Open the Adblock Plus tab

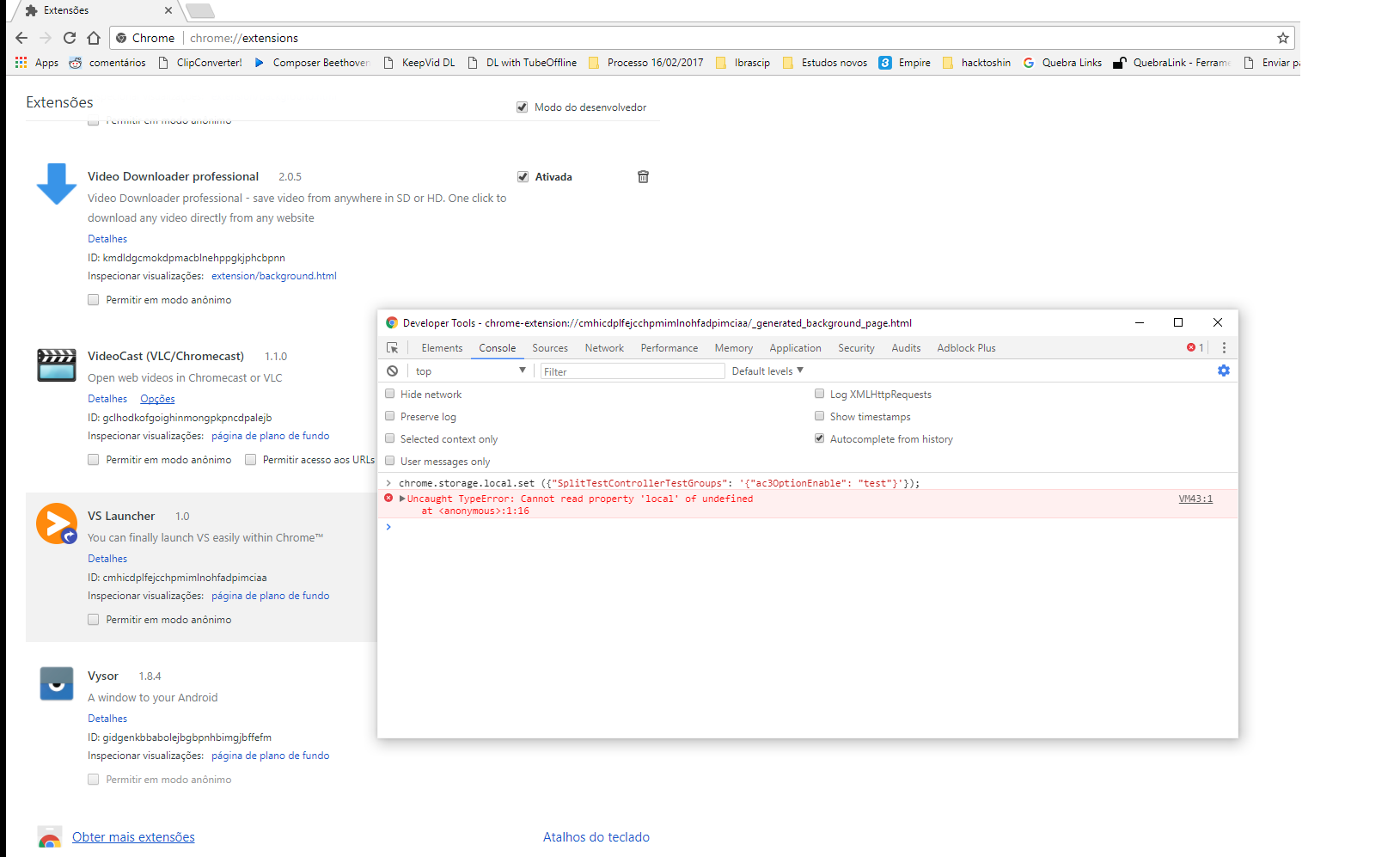pos(966,348)
